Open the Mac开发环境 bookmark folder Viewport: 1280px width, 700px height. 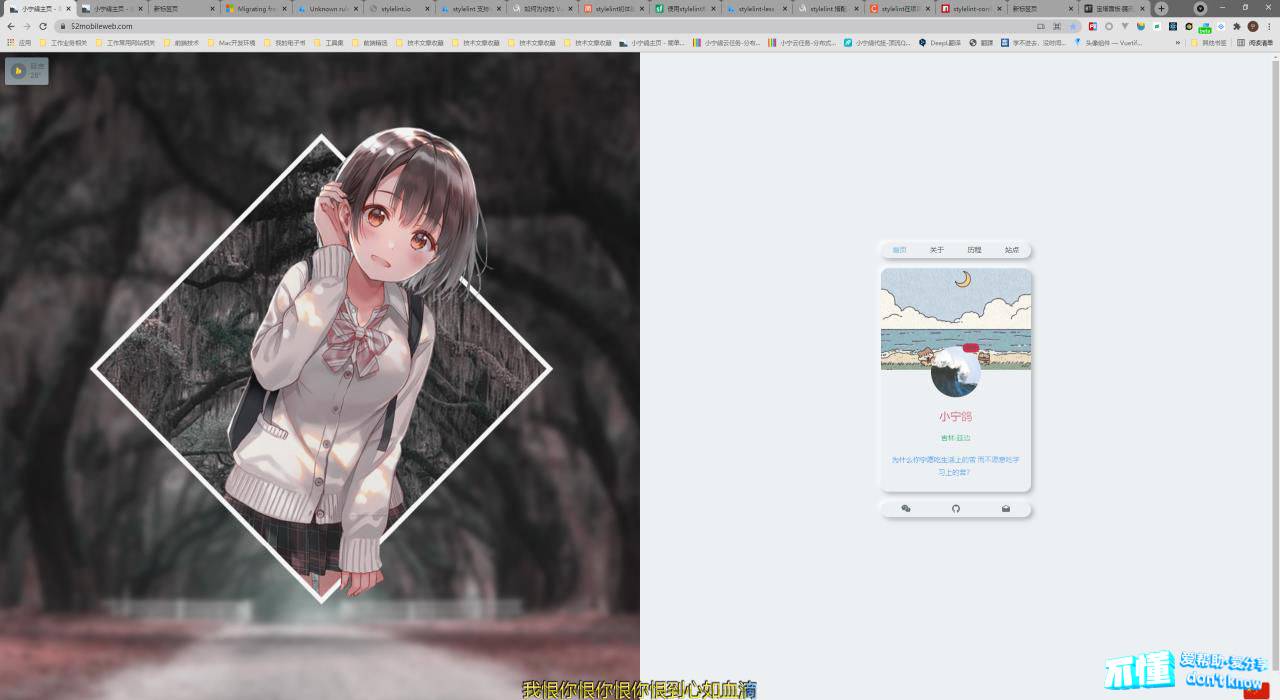click(x=231, y=43)
